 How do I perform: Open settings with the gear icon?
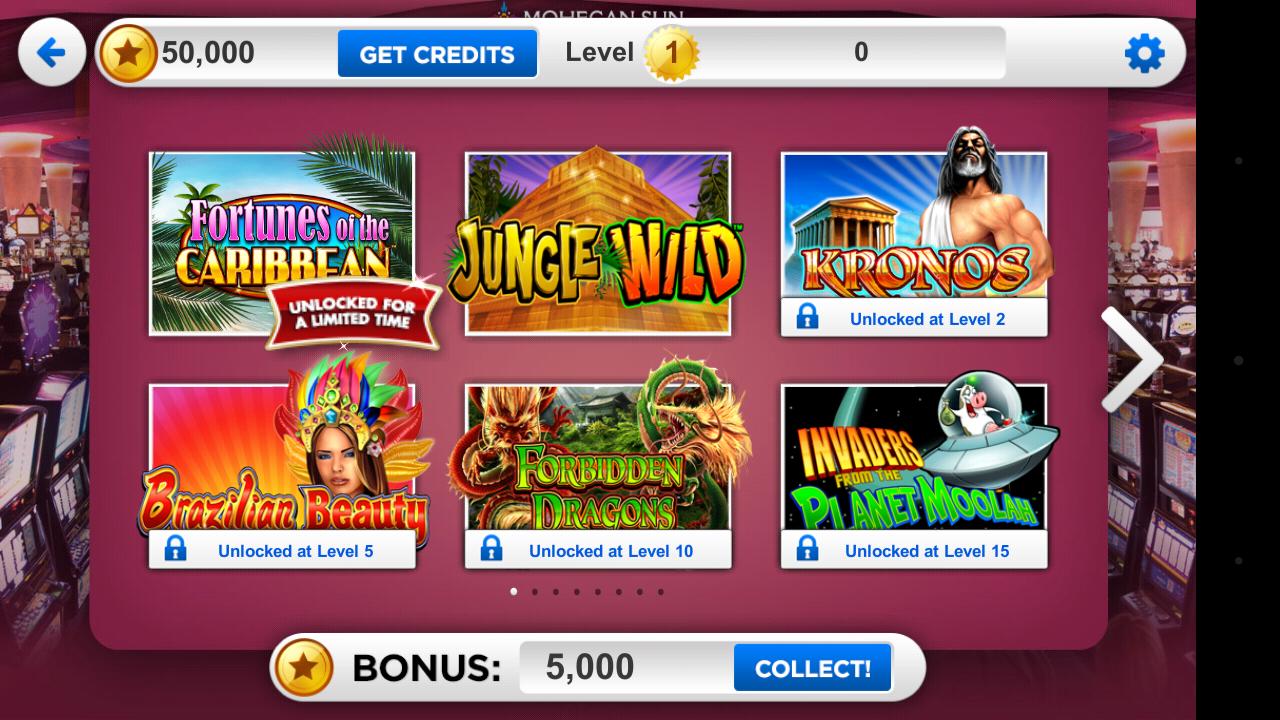point(1144,53)
